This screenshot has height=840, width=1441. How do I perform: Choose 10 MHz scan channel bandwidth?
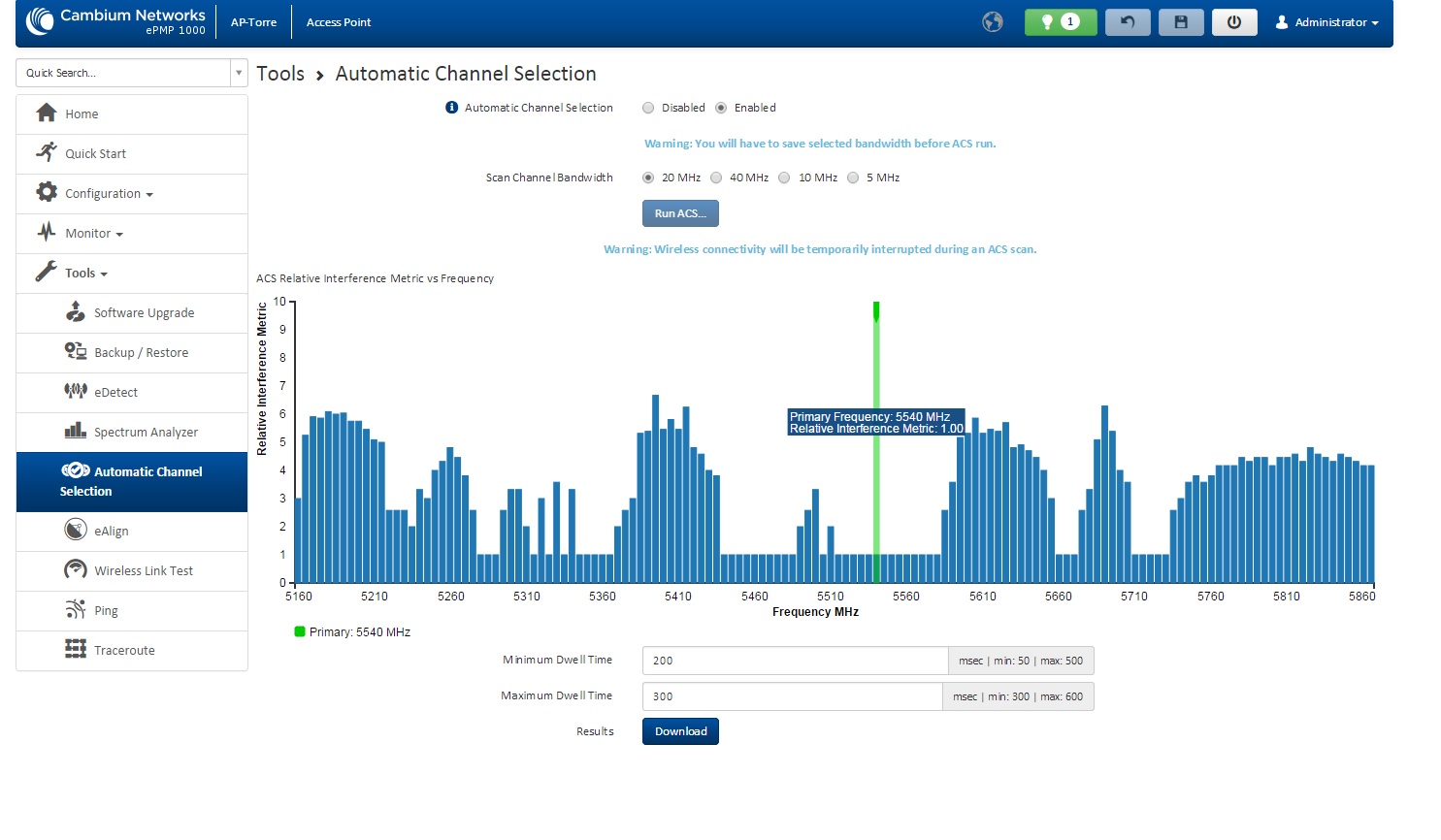[784, 178]
